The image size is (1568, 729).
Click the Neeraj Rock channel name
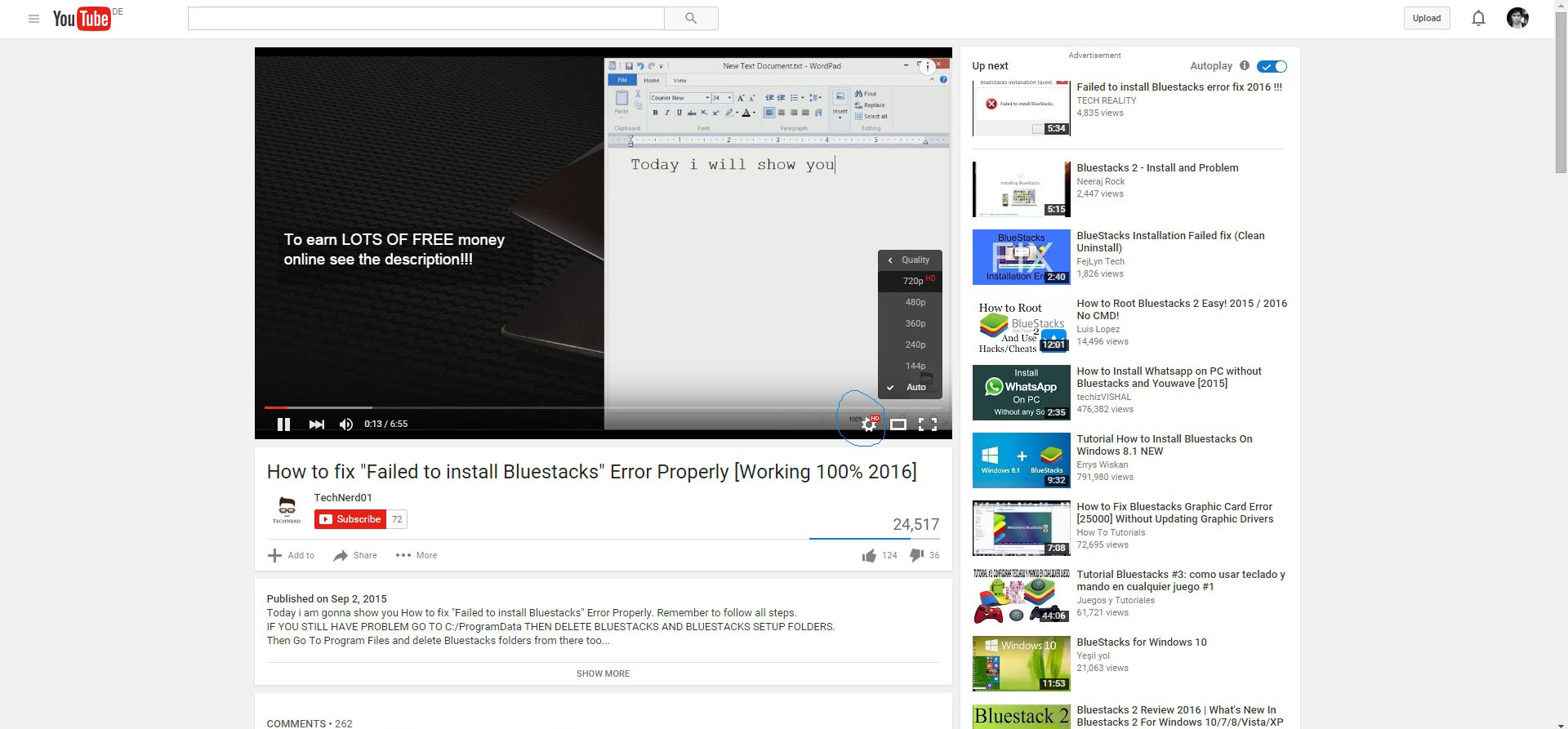pyautogui.click(x=1100, y=181)
